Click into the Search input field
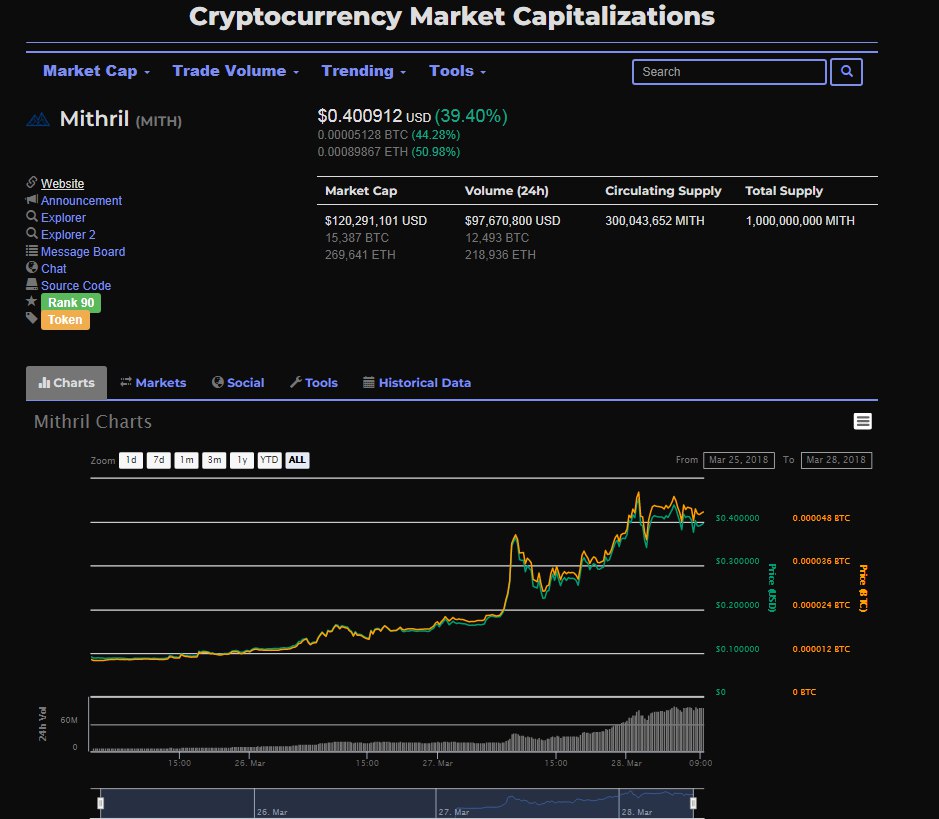Image resolution: width=939 pixels, height=819 pixels. 729,72
